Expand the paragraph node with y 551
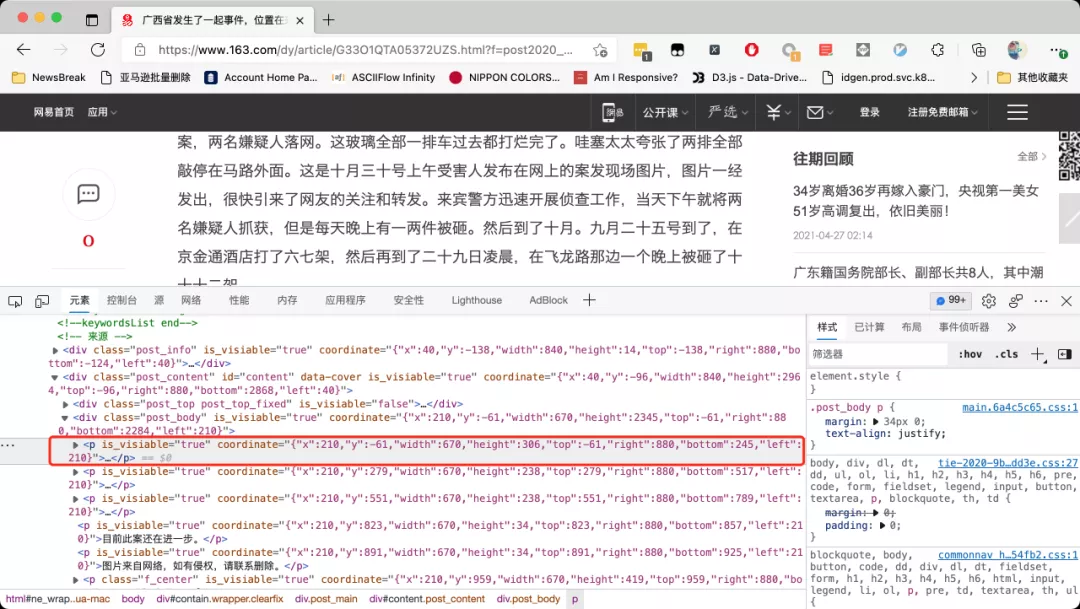Image resolution: width=1080 pixels, height=609 pixels. pyautogui.click(x=76, y=499)
